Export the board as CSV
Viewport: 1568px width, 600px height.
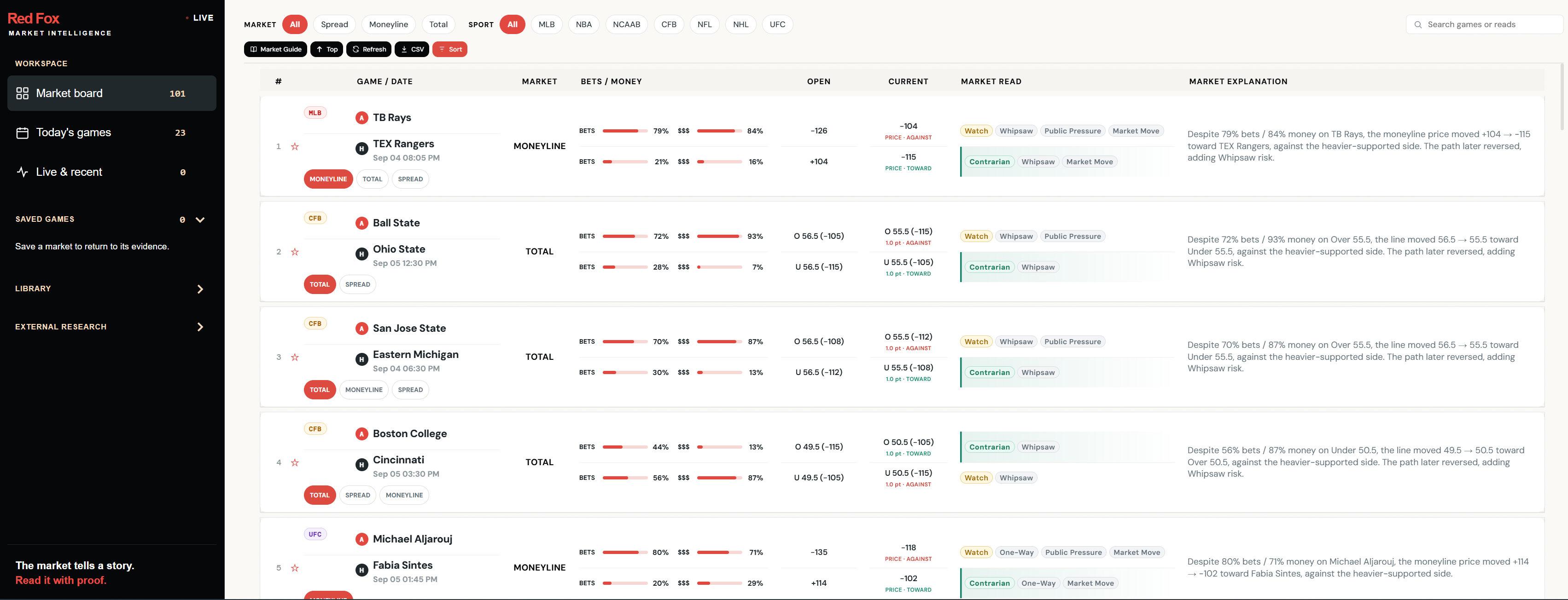[412, 49]
